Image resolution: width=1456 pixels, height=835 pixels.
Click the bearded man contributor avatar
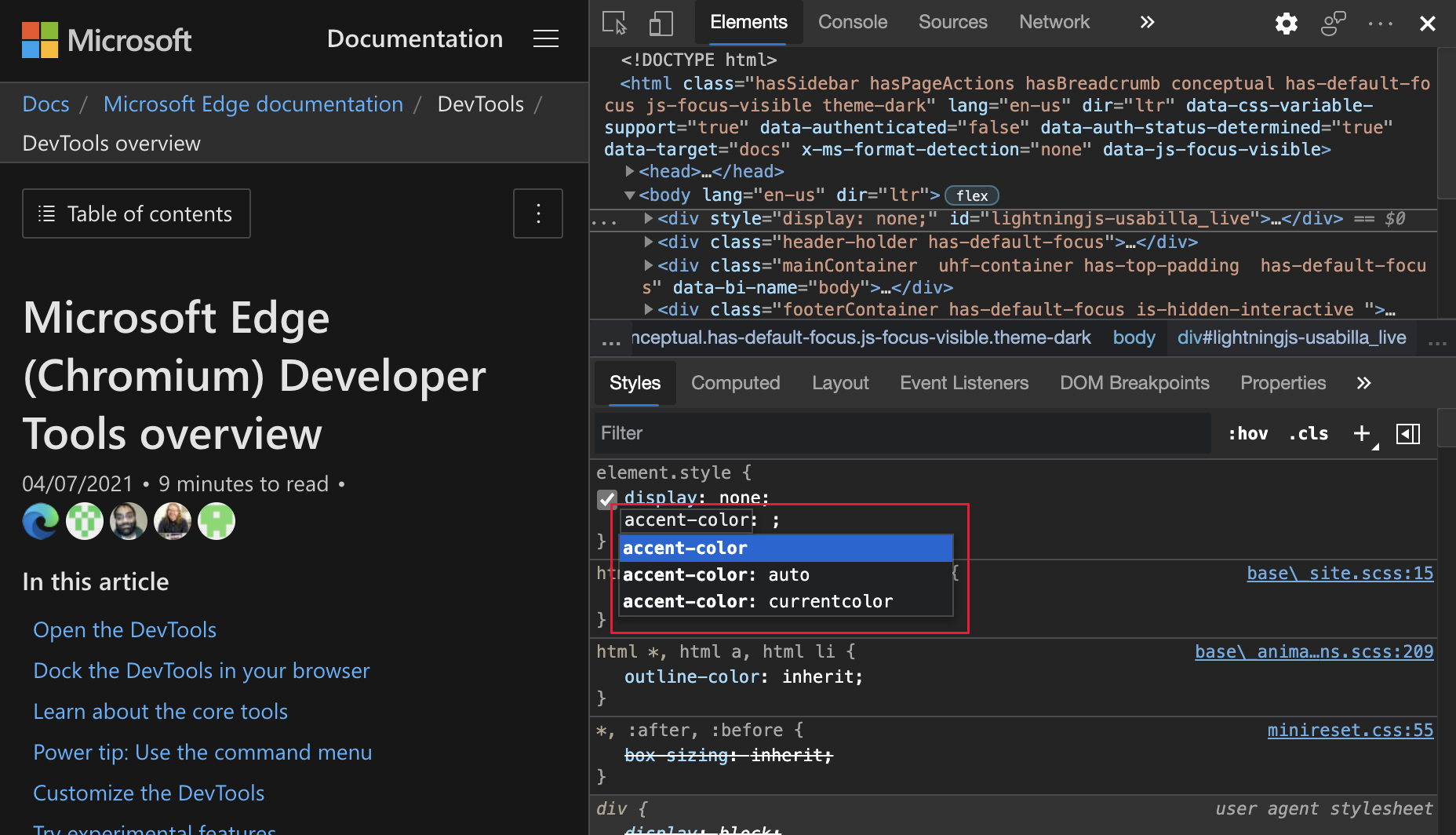pyautogui.click(x=129, y=521)
